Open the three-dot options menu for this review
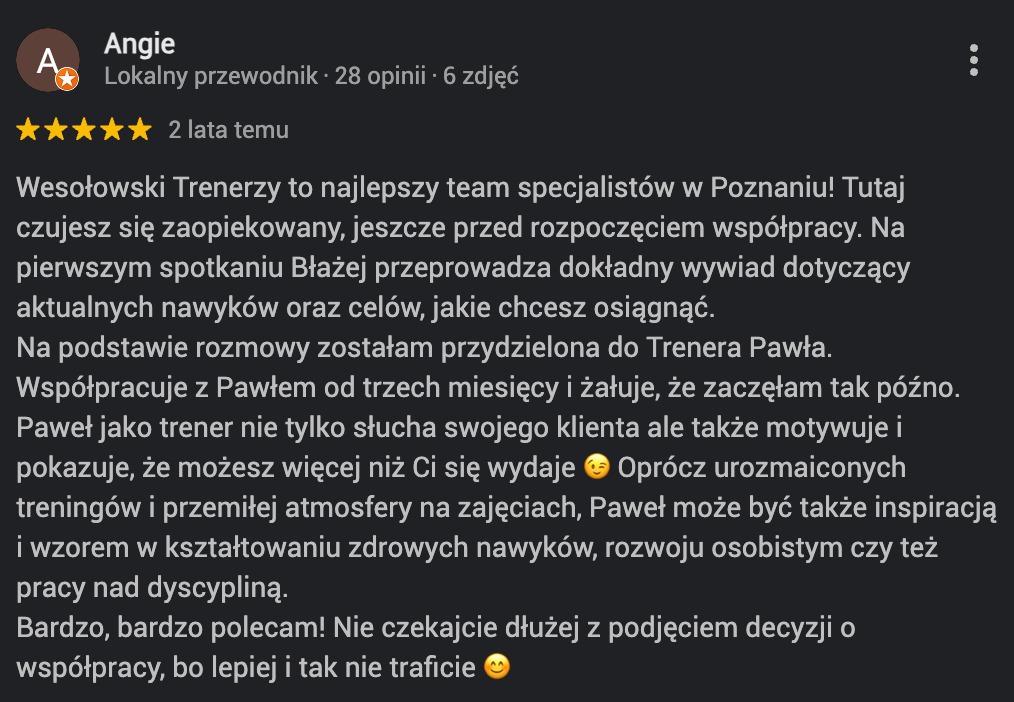 (975, 60)
